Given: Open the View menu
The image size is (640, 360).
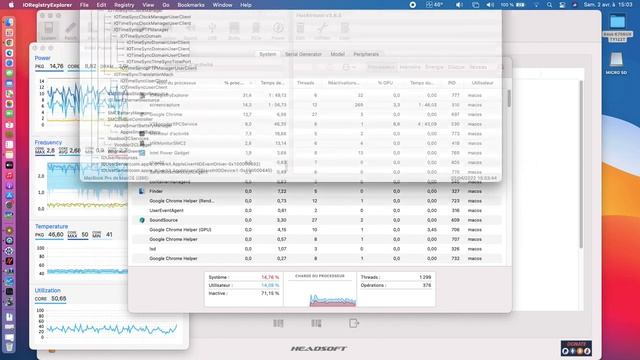Looking at the screenshot, I should tap(148, 5).
